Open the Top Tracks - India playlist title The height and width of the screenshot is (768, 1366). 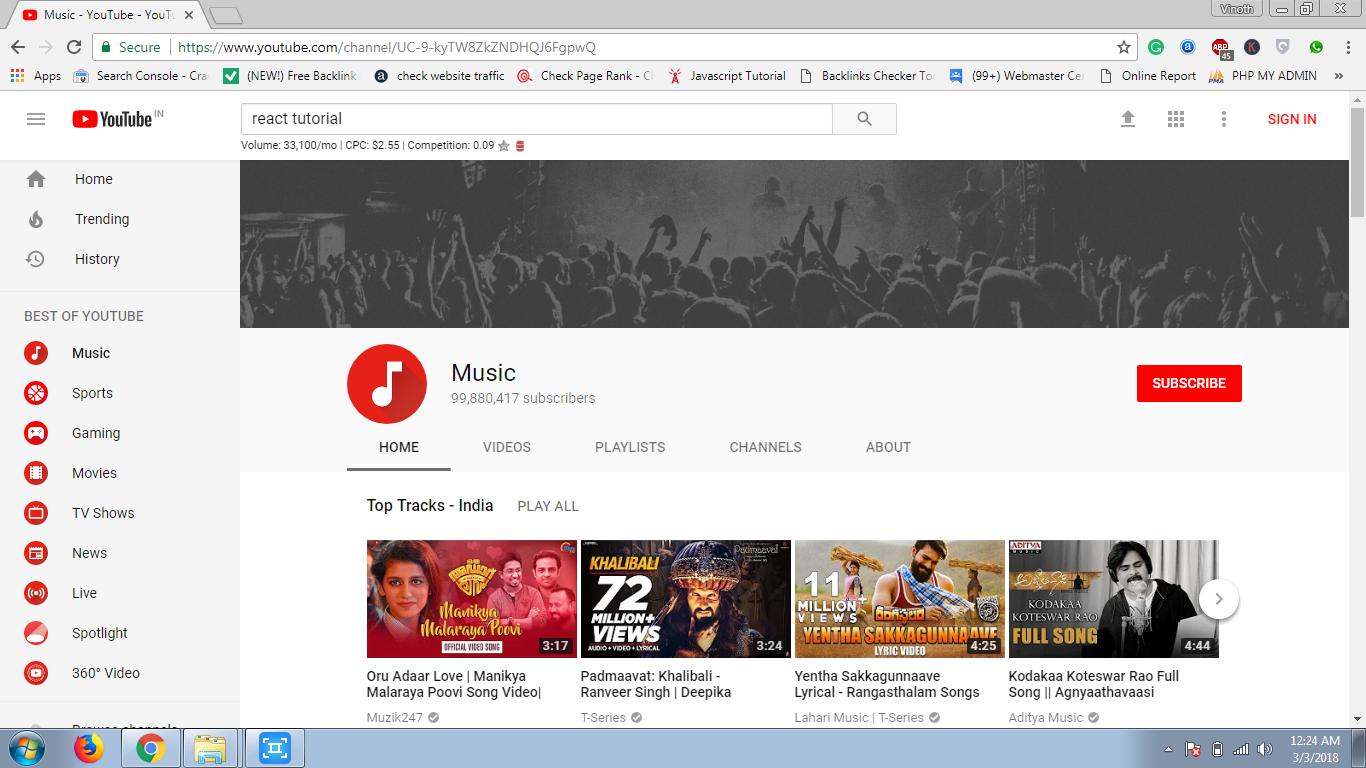(x=430, y=505)
